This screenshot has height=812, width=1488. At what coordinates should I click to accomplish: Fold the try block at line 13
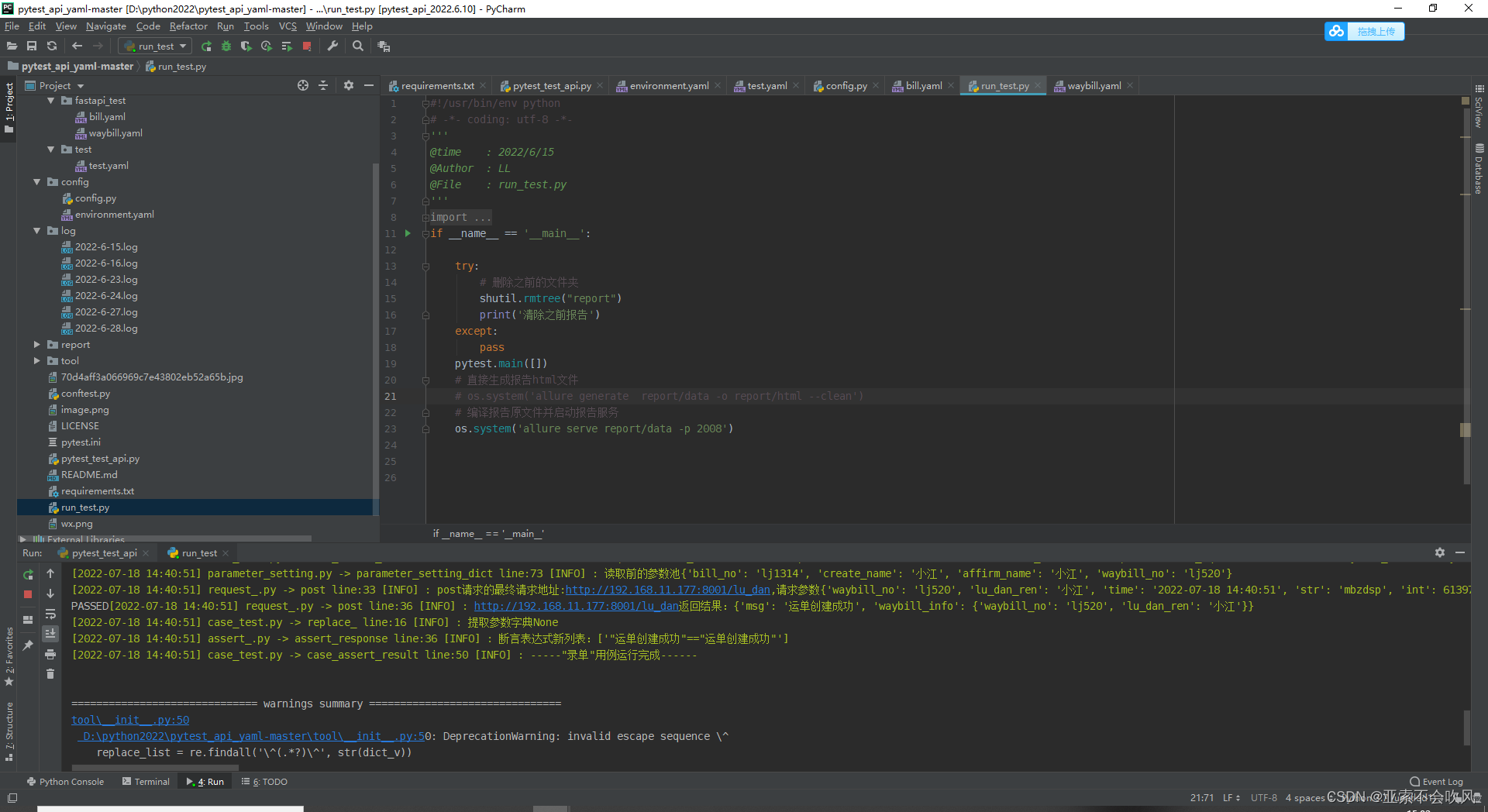pyautogui.click(x=425, y=267)
